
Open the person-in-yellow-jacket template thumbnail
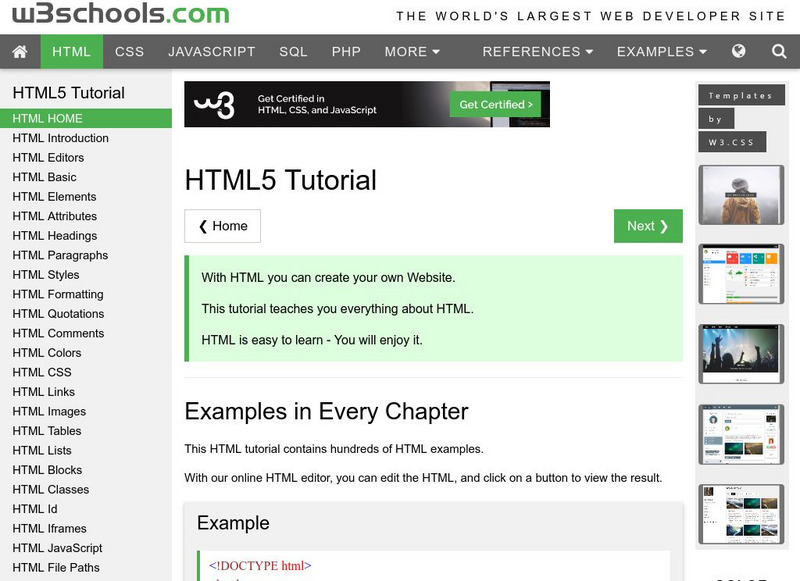pos(741,195)
